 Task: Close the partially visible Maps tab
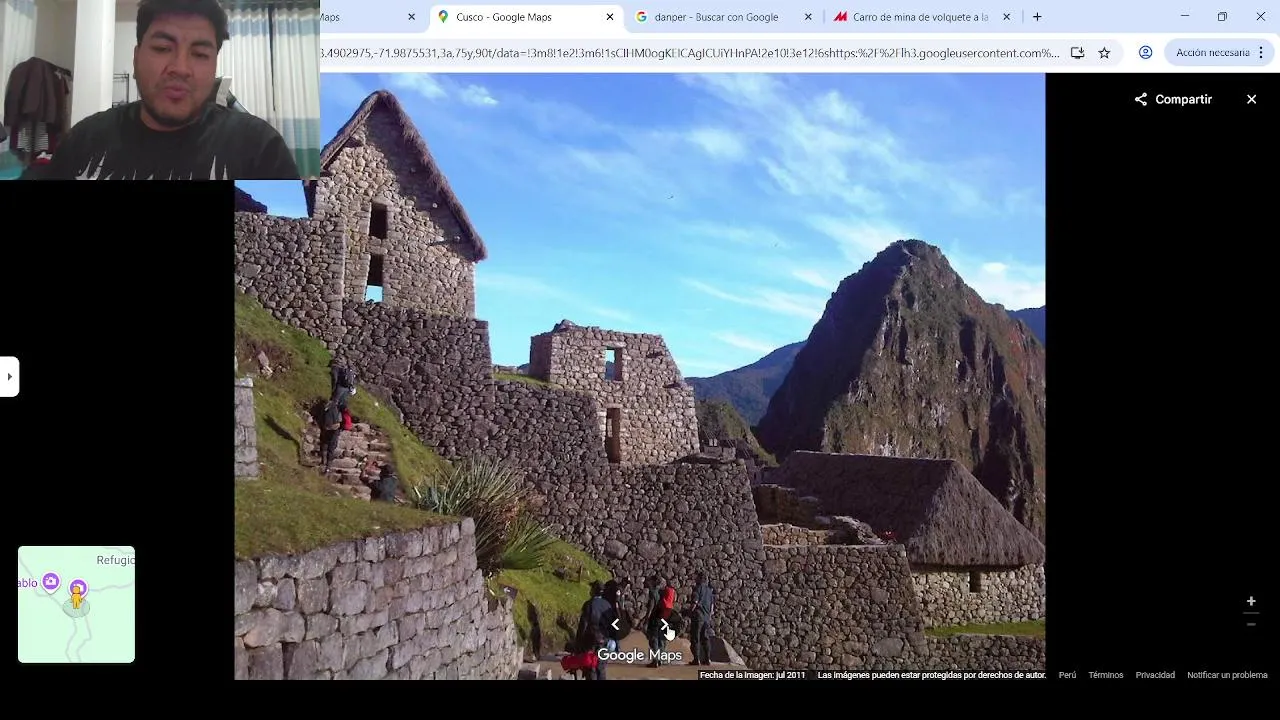tap(411, 17)
